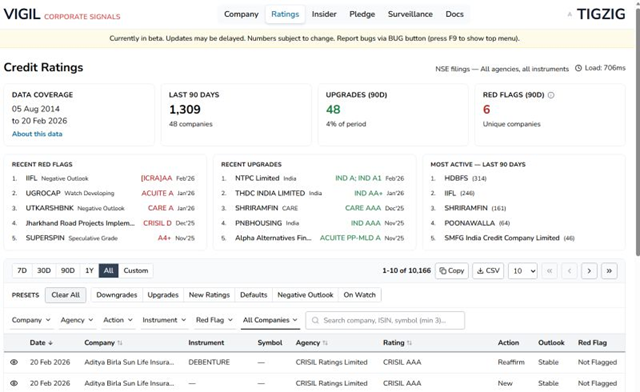Apply the Upgrades preset
The image size is (640, 392).
coord(163,295)
